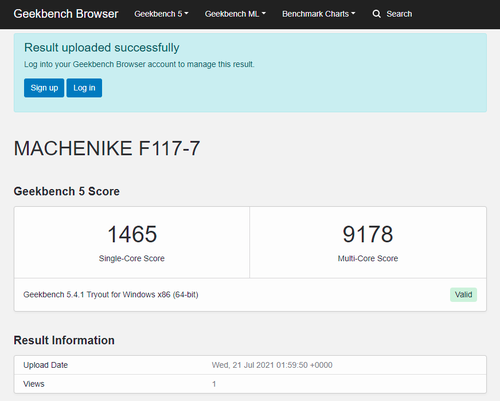Open the Benchmark Charts dropdown

coord(319,14)
